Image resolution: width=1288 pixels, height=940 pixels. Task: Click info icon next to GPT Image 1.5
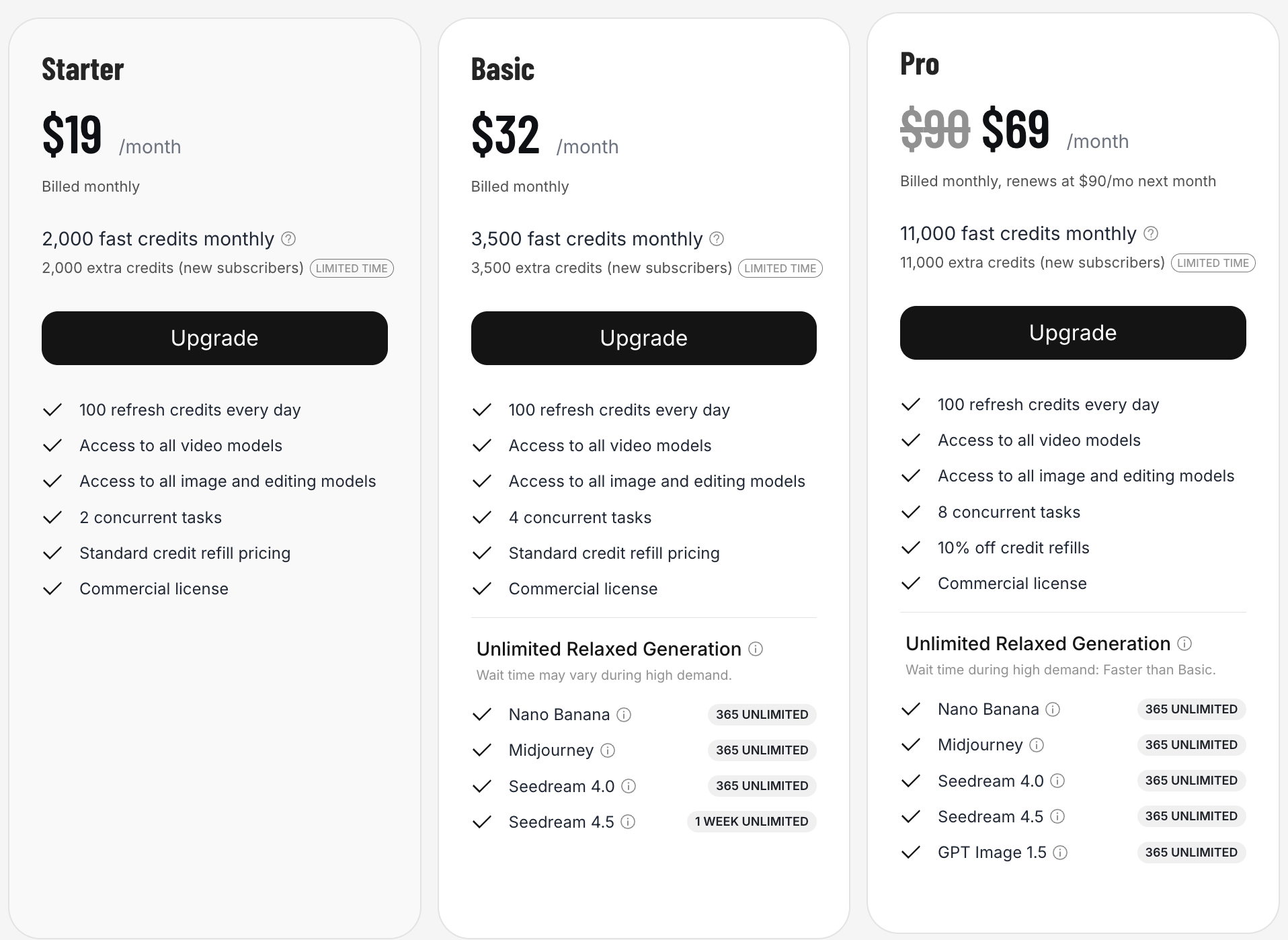[1060, 853]
